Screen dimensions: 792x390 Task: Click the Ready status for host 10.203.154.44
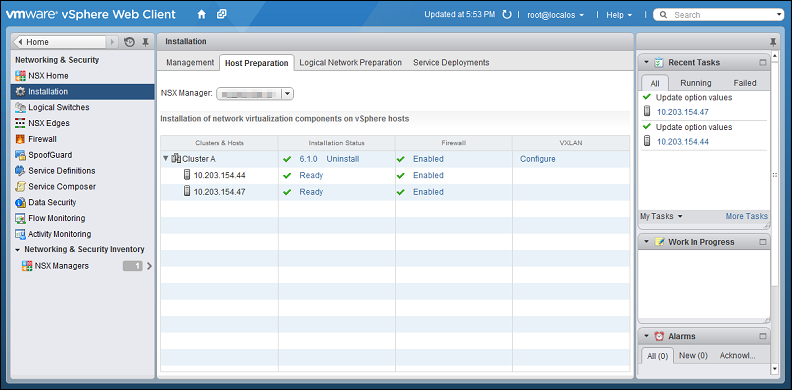[311, 175]
